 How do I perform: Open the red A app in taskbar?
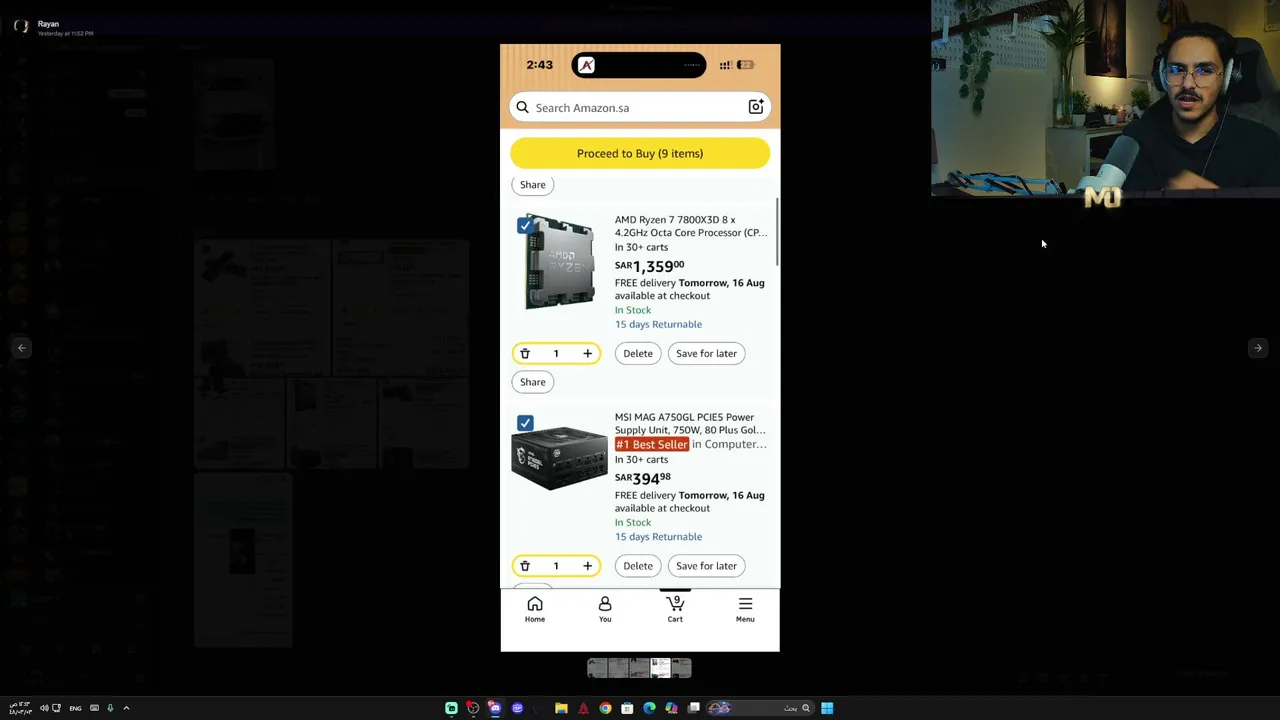(x=583, y=708)
